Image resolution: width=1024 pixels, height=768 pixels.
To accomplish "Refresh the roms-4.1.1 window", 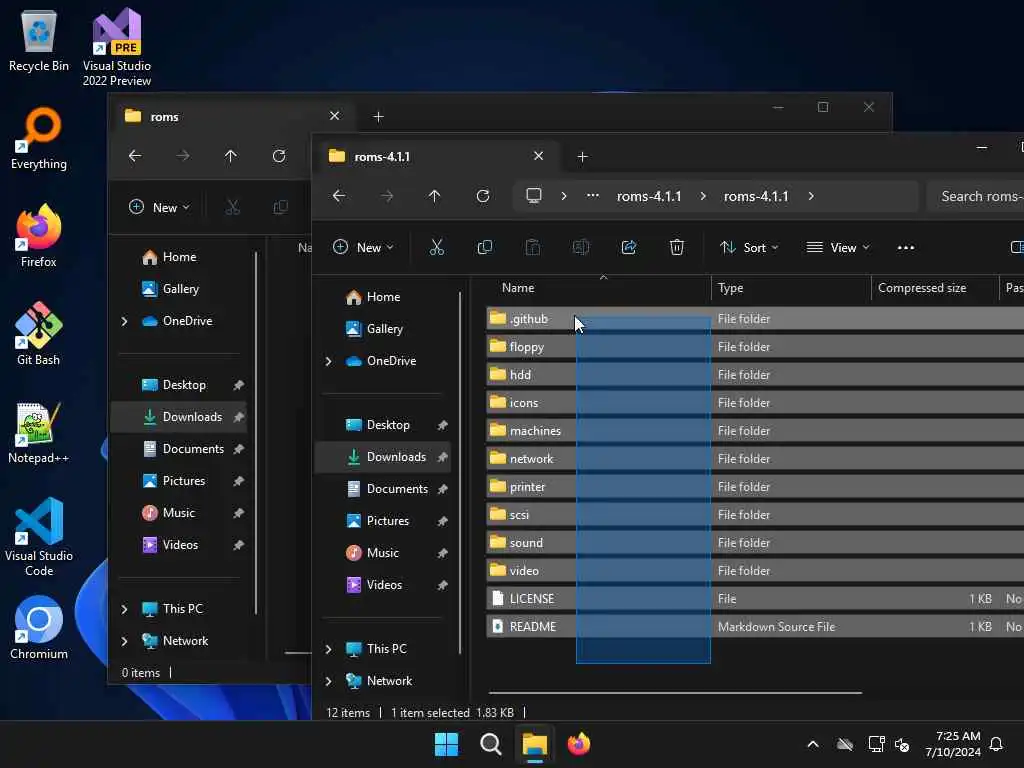I will click(483, 196).
